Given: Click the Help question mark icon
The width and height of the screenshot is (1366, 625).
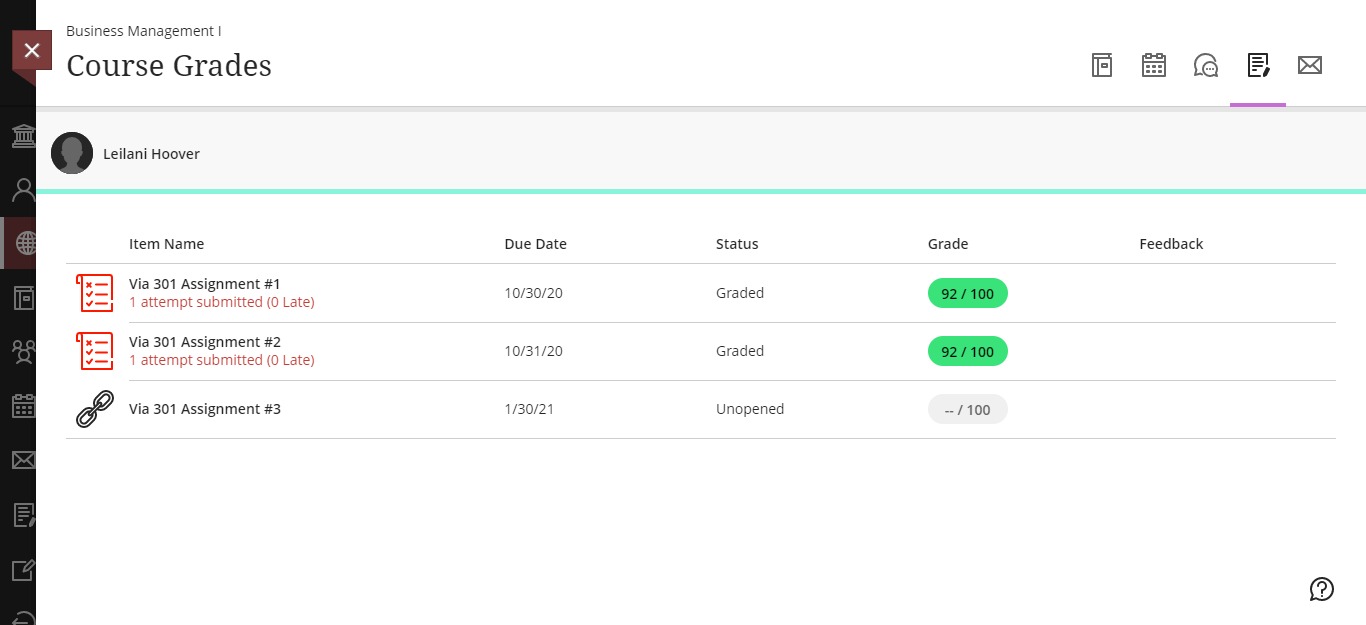Looking at the screenshot, I should 1322,589.
